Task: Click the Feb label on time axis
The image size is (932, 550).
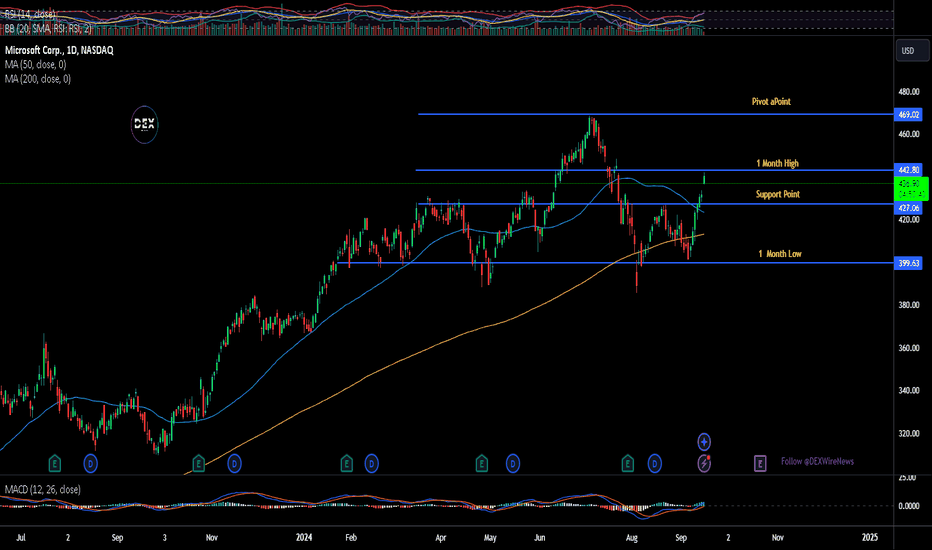Action: 351,538
